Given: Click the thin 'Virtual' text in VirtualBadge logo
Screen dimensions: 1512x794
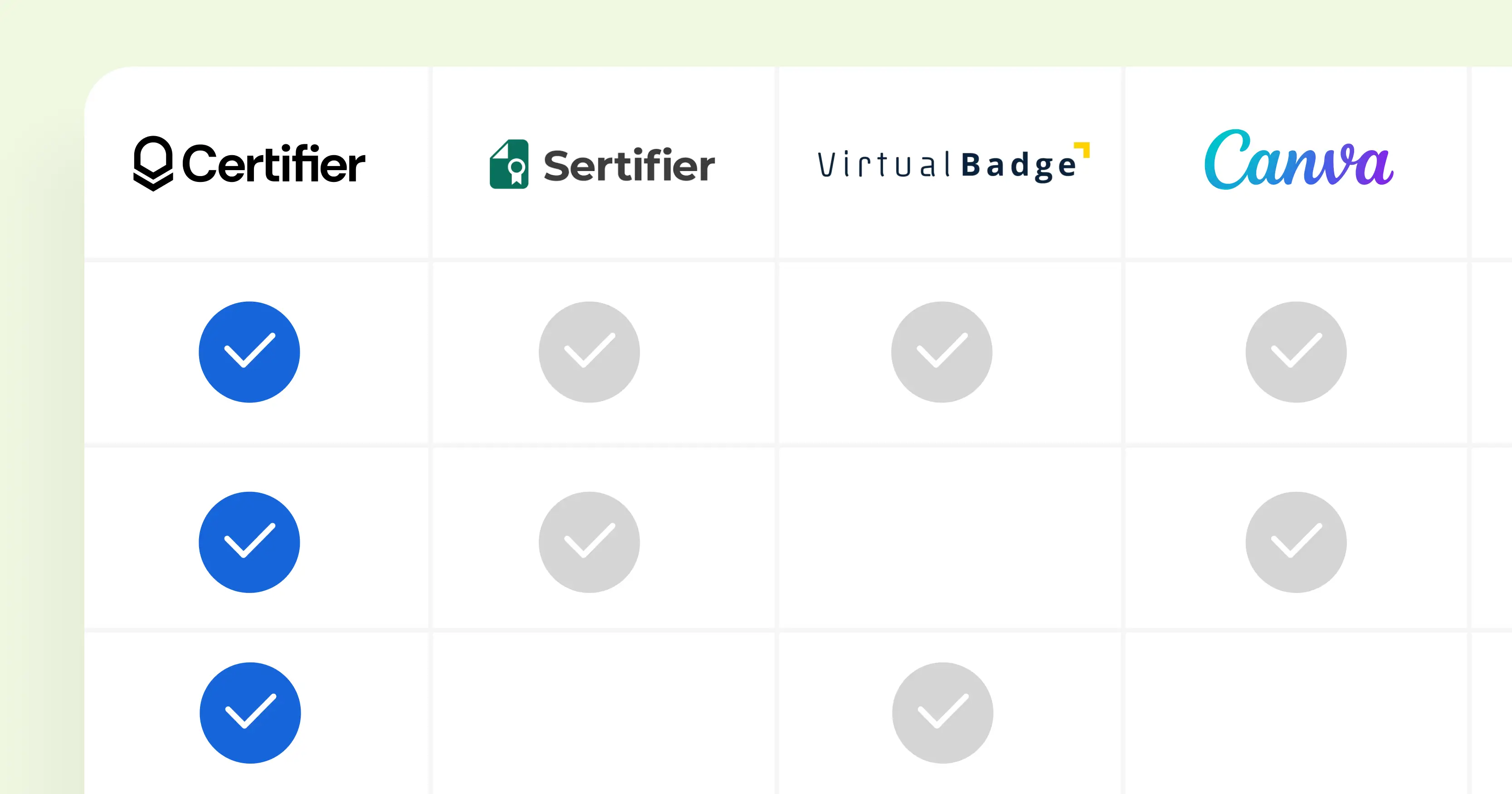Looking at the screenshot, I should tap(884, 165).
